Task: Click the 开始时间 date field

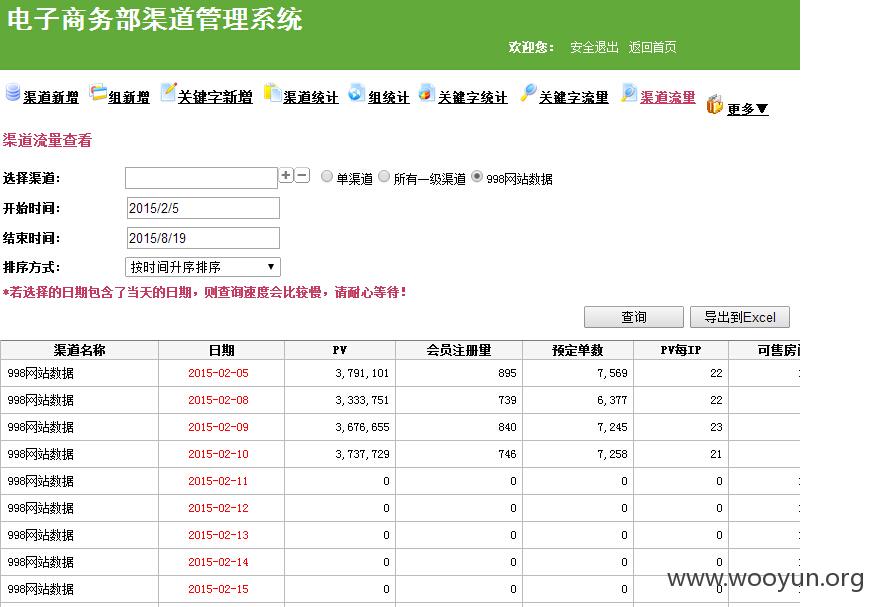Action: 203,208
